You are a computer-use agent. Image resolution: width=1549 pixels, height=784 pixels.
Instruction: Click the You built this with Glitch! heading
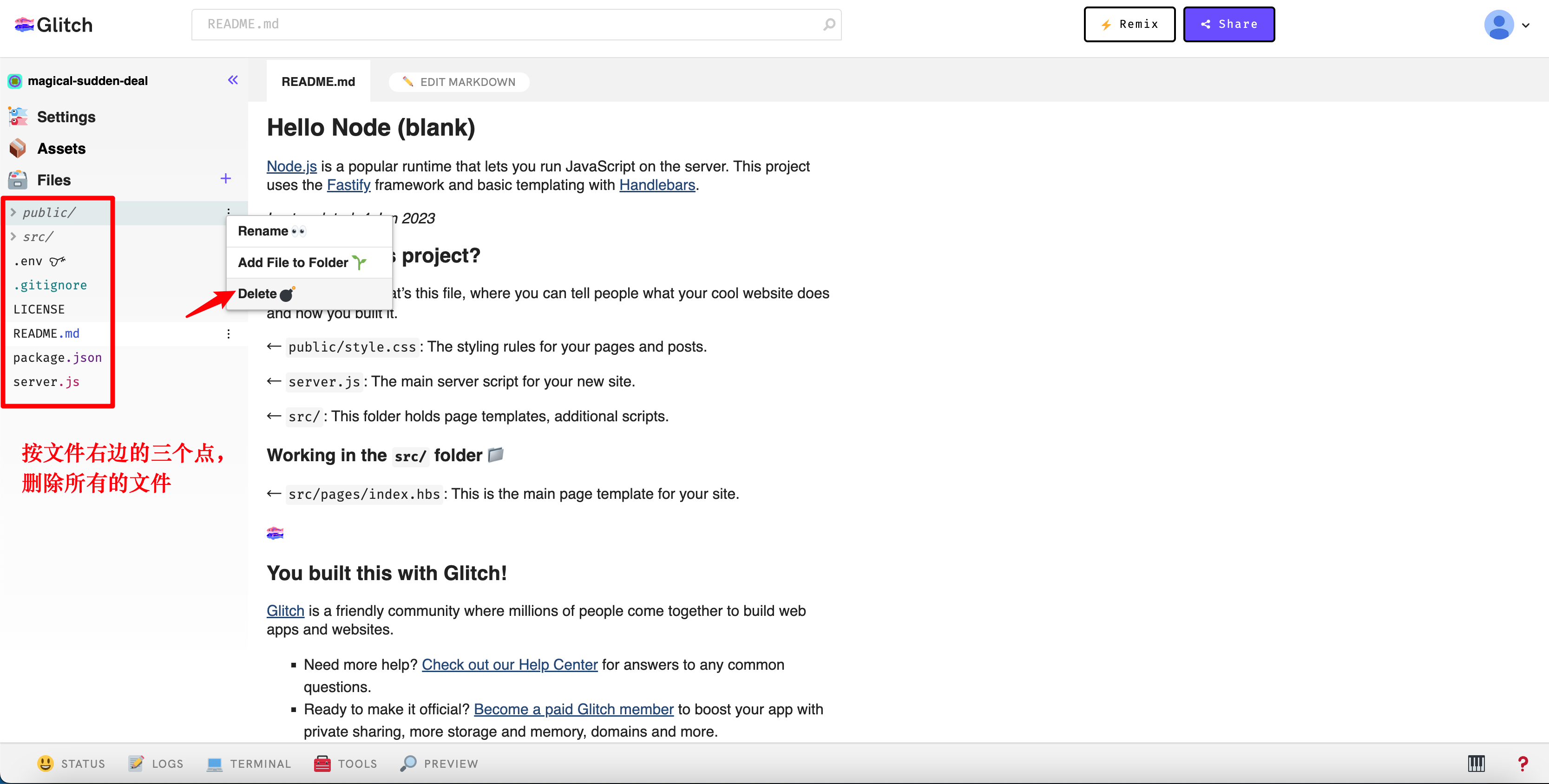pyautogui.click(x=387, y=573)
